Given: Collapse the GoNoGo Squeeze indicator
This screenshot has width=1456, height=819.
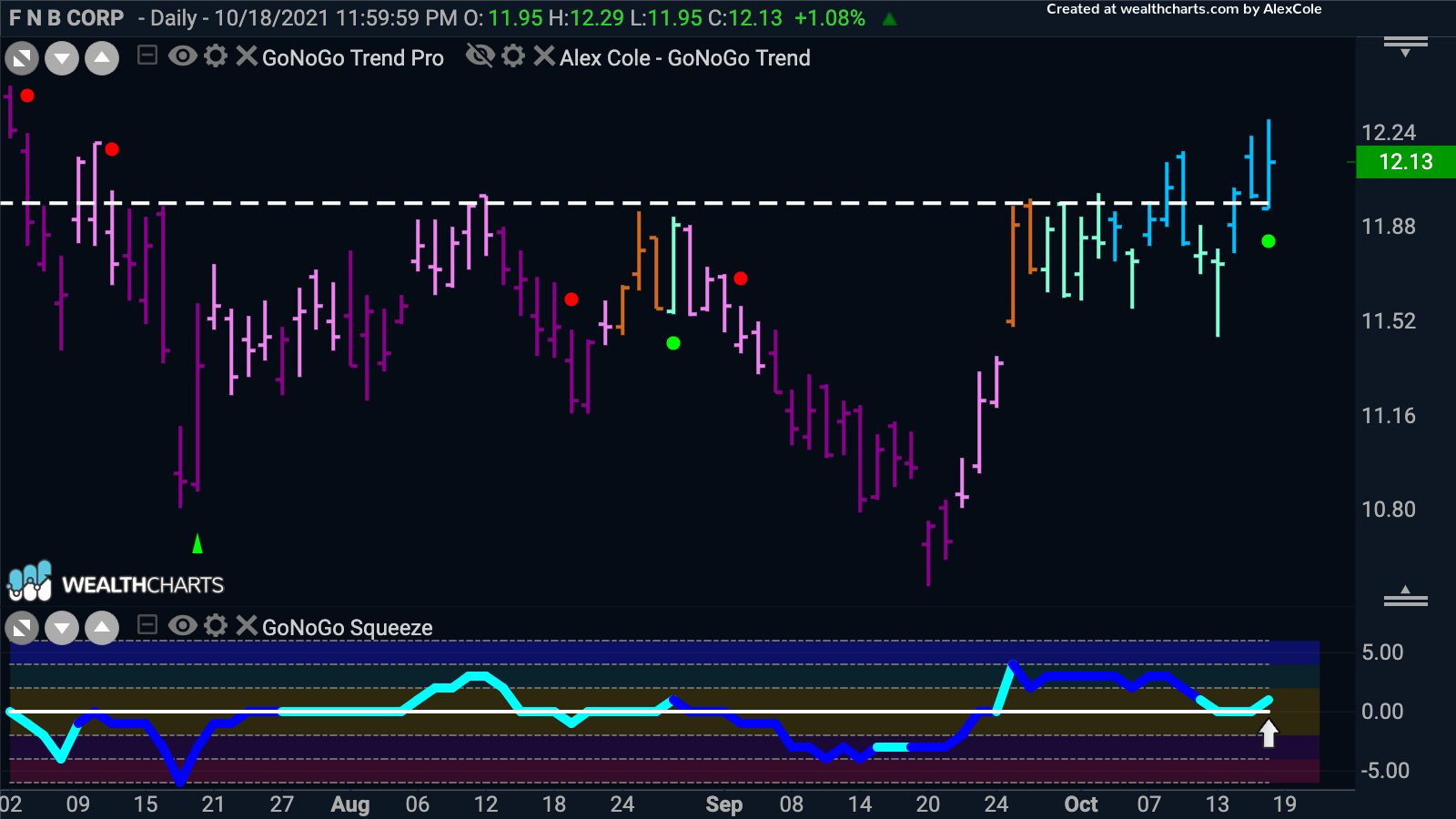Looking at the screenshot, I should (x=147, y=625).
